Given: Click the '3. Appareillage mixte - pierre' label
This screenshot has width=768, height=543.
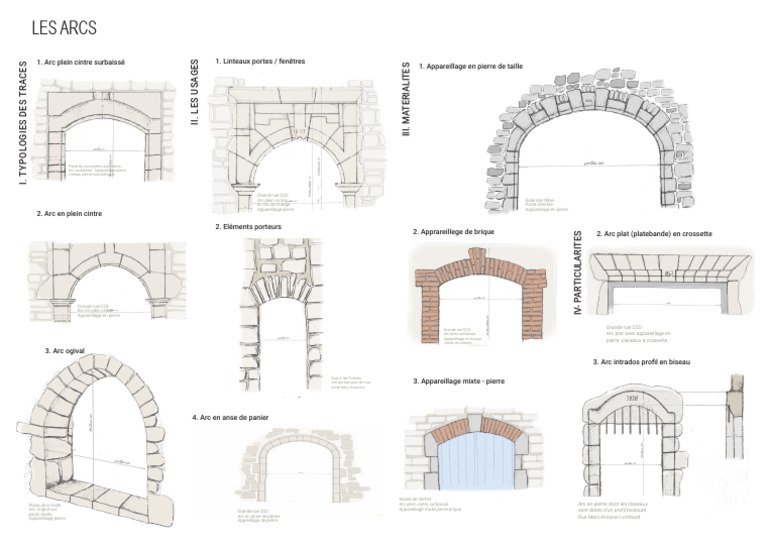Looking at the screenshot, I should 459,381.
